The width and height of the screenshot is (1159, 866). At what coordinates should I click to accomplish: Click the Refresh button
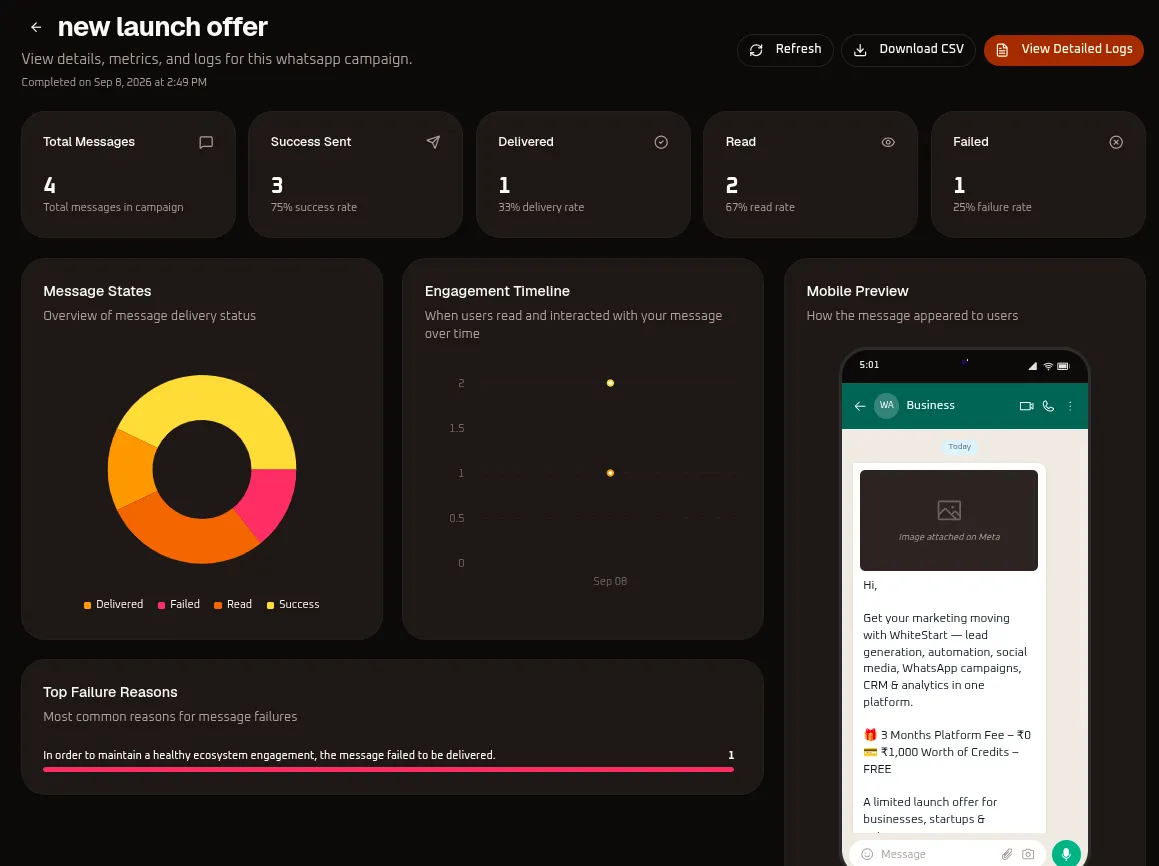coord(785,50)
